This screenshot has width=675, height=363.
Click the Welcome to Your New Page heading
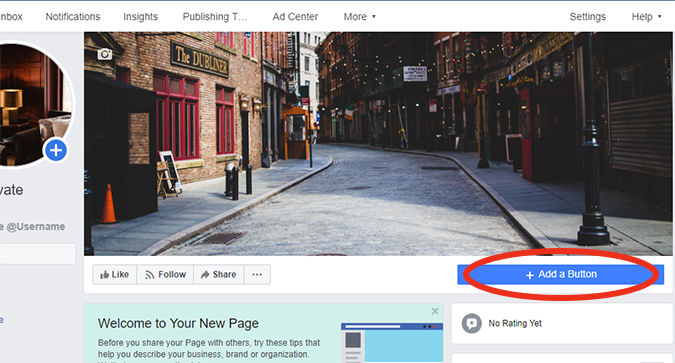point(178,323)
